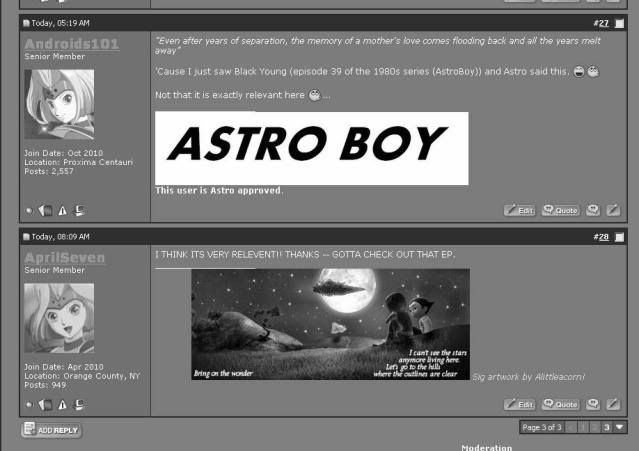Image resolution: width=639 pixels, height=451 pixels.
Task: Click smiley after 'exactly relevant here'
Action: pos(315,95)
